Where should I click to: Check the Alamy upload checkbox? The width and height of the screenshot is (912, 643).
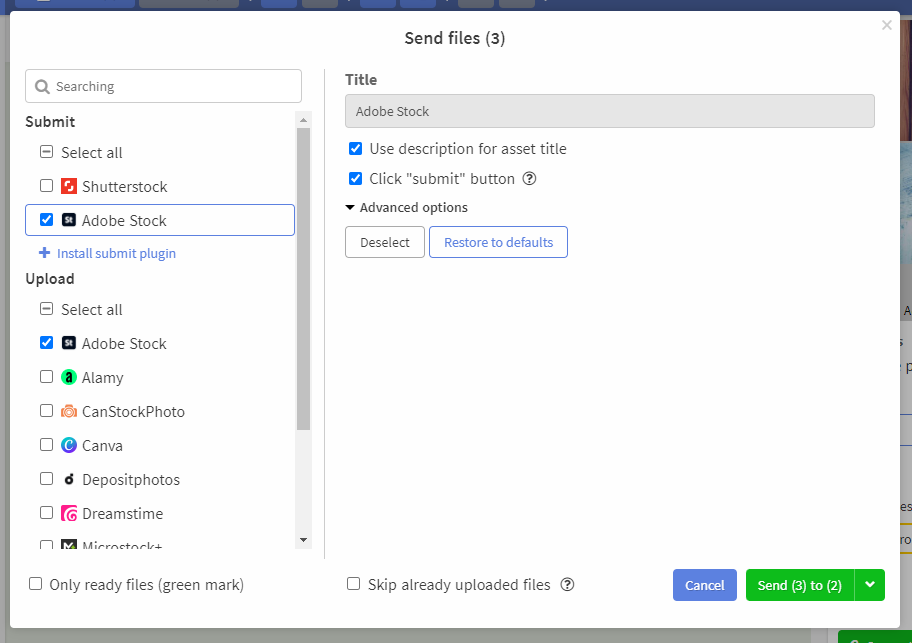(46, 376)
